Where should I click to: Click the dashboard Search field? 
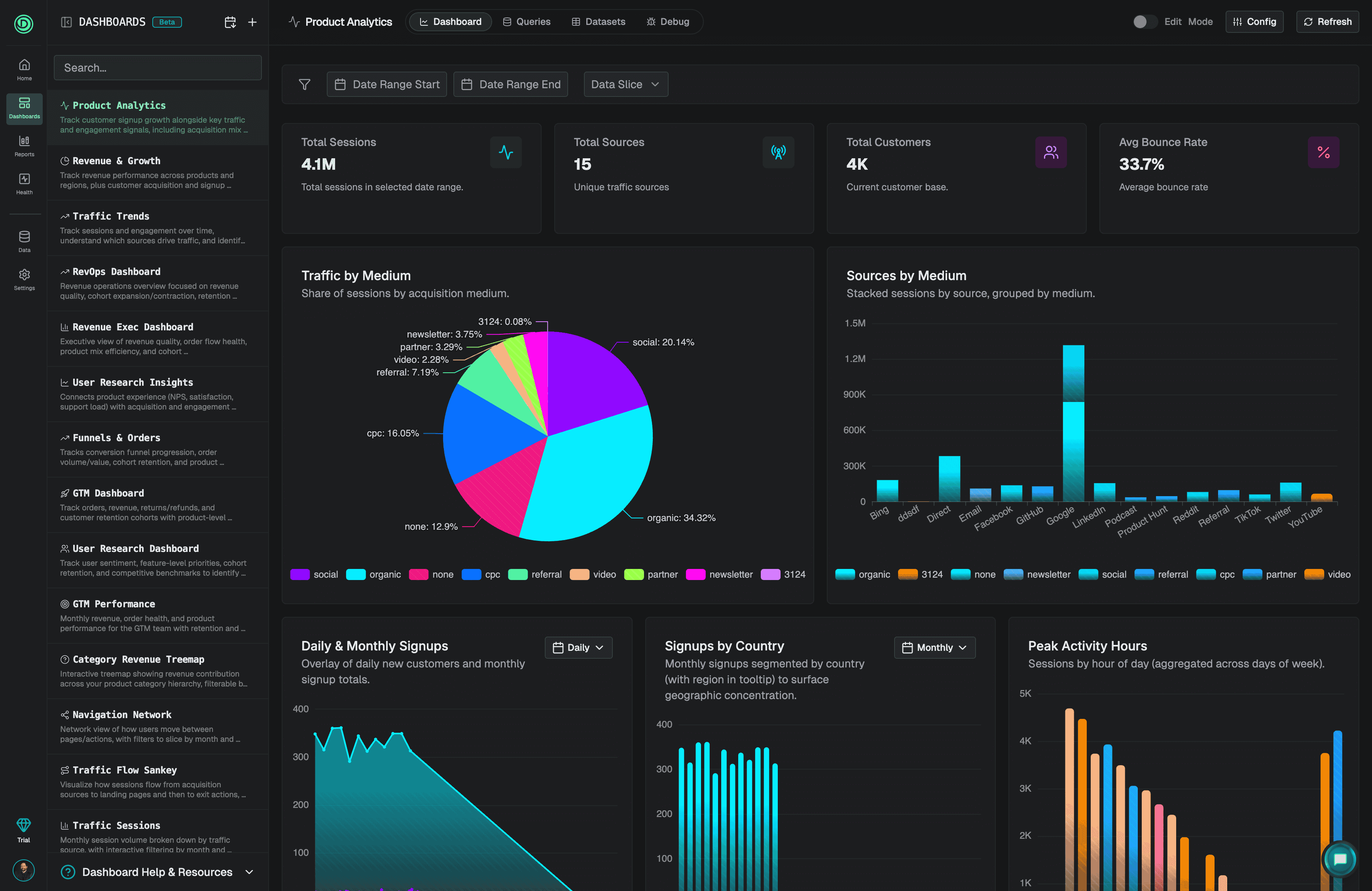click(157, 68)
